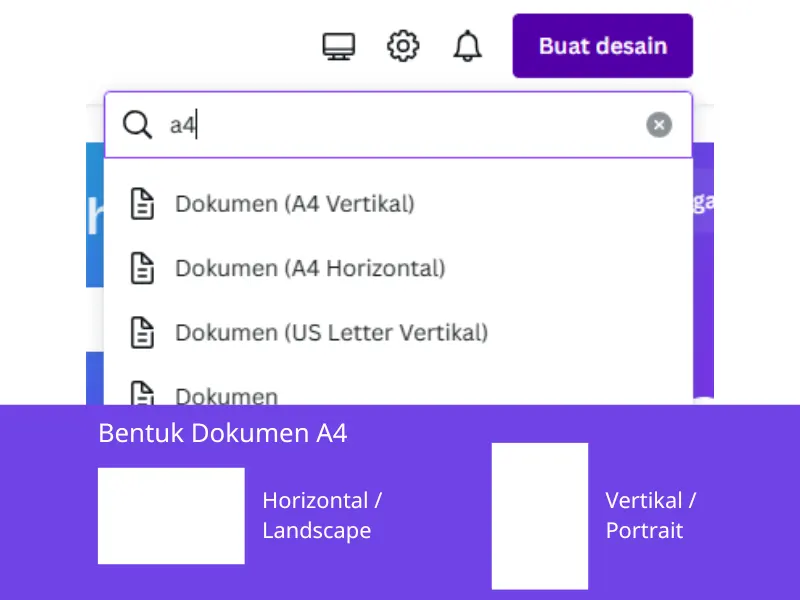Click the Vertikal / Portrait label
This screenshot has width=800, height=600.
click(651, 516)
